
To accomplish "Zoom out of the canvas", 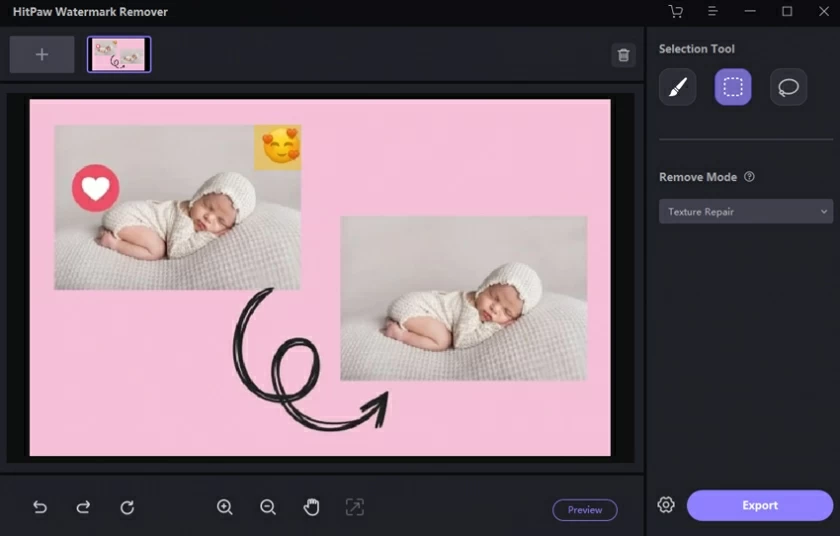I will coord(268,507).
